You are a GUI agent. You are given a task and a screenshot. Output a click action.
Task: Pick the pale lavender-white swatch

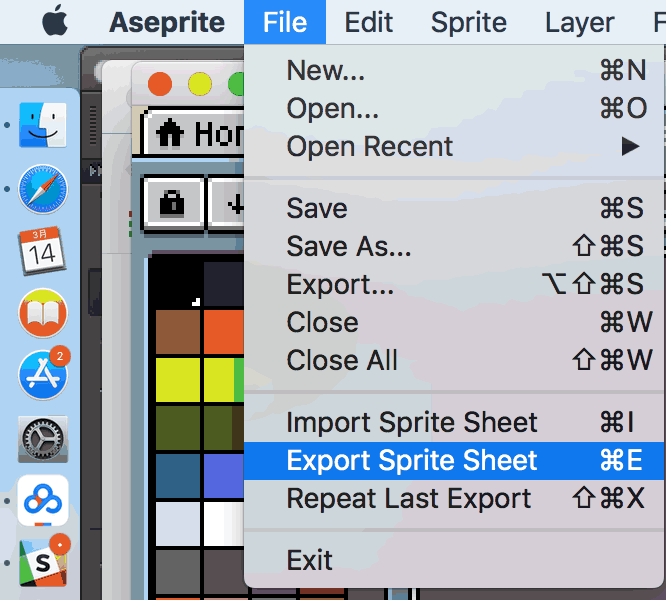(178, 524)
